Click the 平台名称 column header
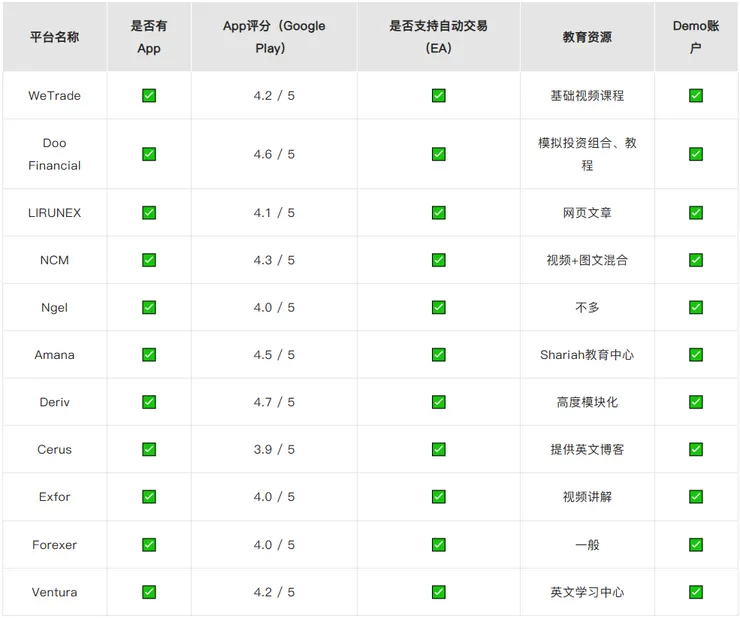The image size is (740, 618). click(x=55, y=37)
